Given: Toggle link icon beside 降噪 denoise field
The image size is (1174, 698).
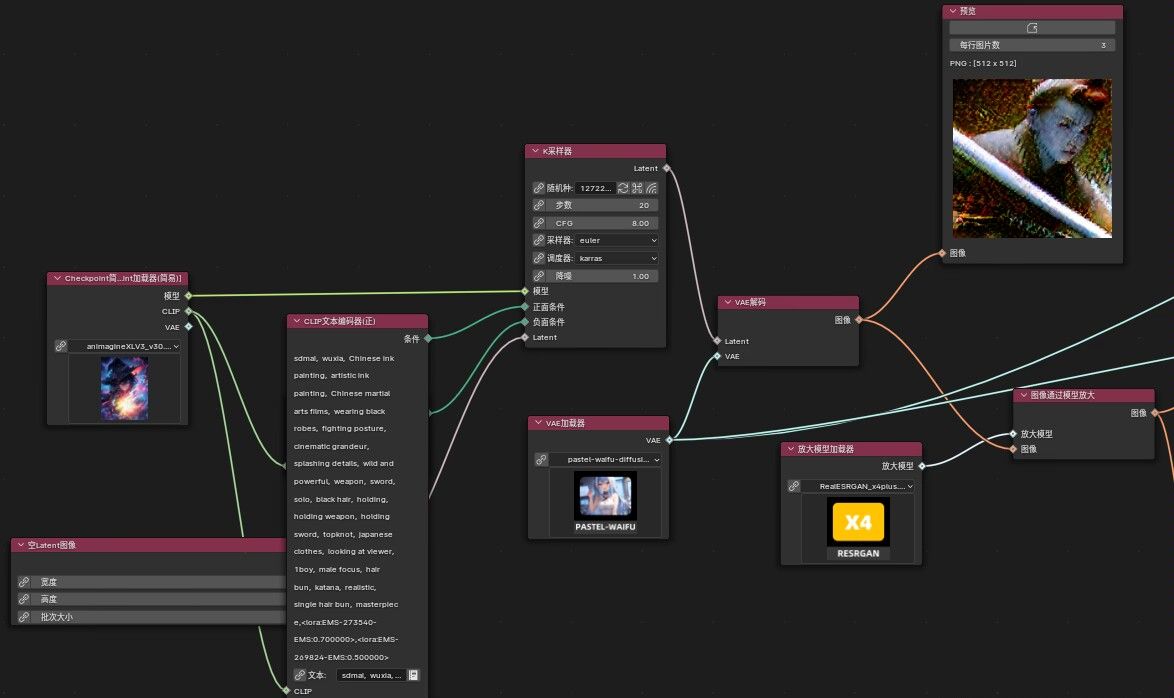Looking at the screenshot, I should point(539,276).
